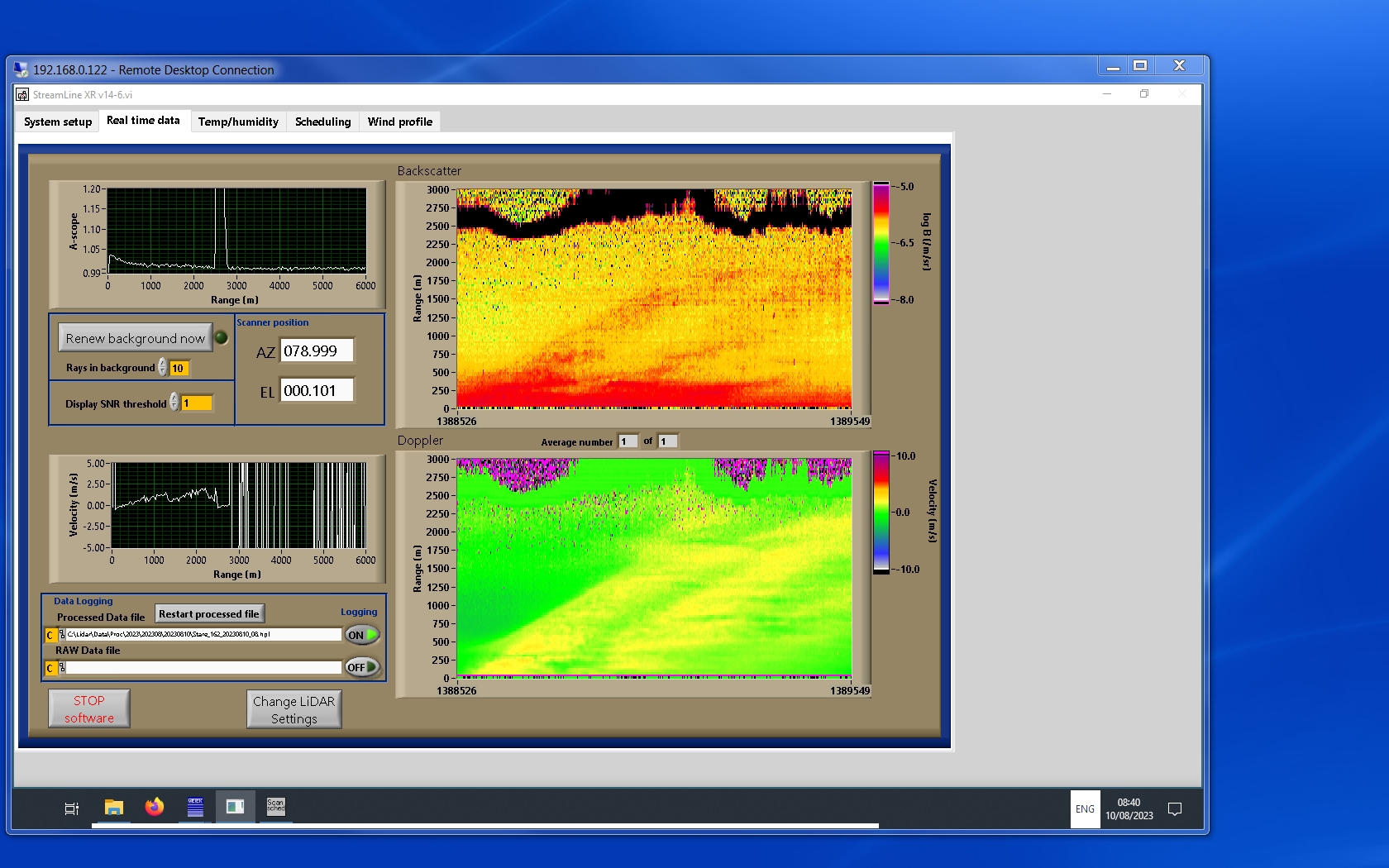
Task: Adjust the Rays in background stepper
Action: (163, 368)
